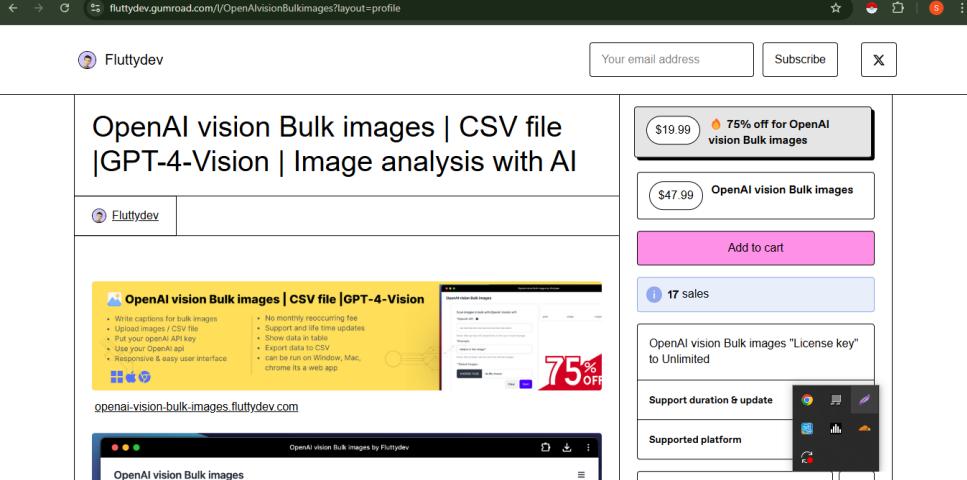967x480 pixels.
Task: Click the Your email address field
Action: click(671, 60)
